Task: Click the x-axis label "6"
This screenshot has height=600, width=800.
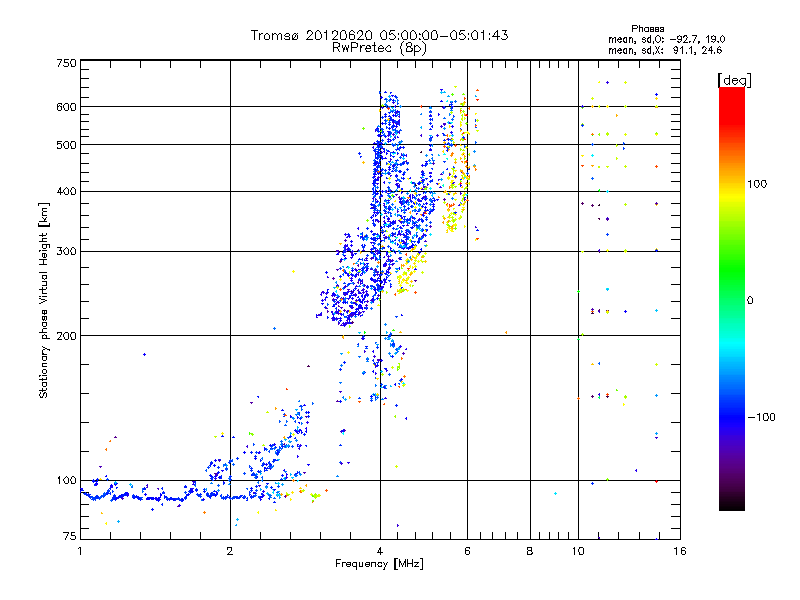Action: click(467, 551)
